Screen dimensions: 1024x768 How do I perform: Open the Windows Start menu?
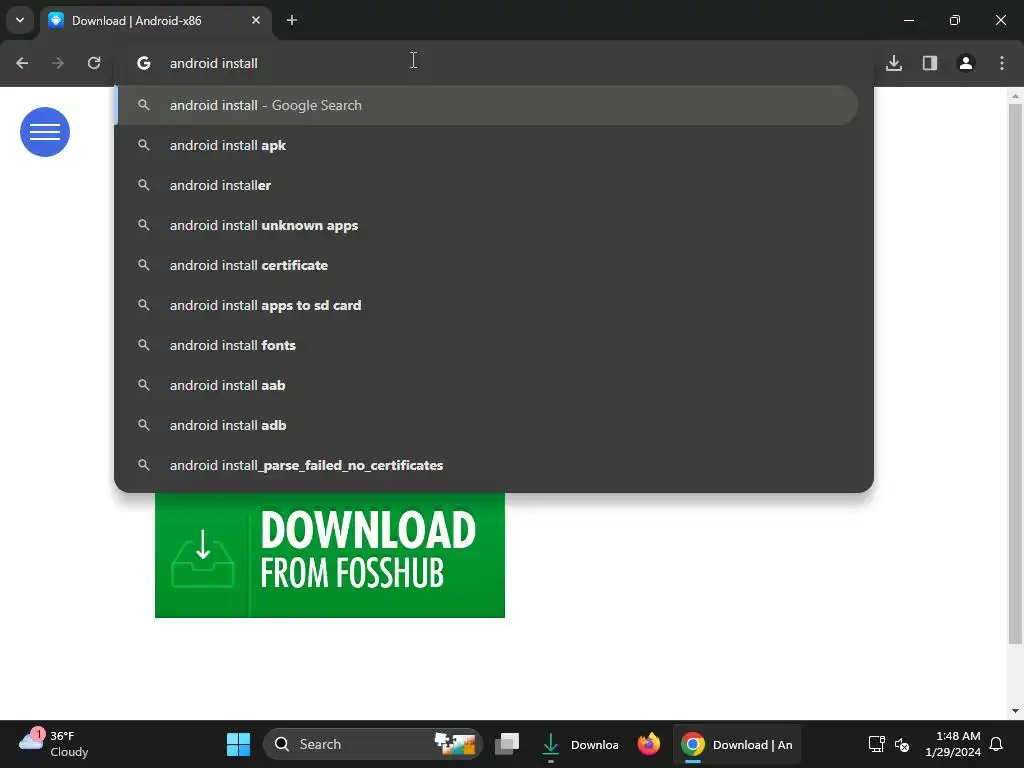tap(238, 744)
